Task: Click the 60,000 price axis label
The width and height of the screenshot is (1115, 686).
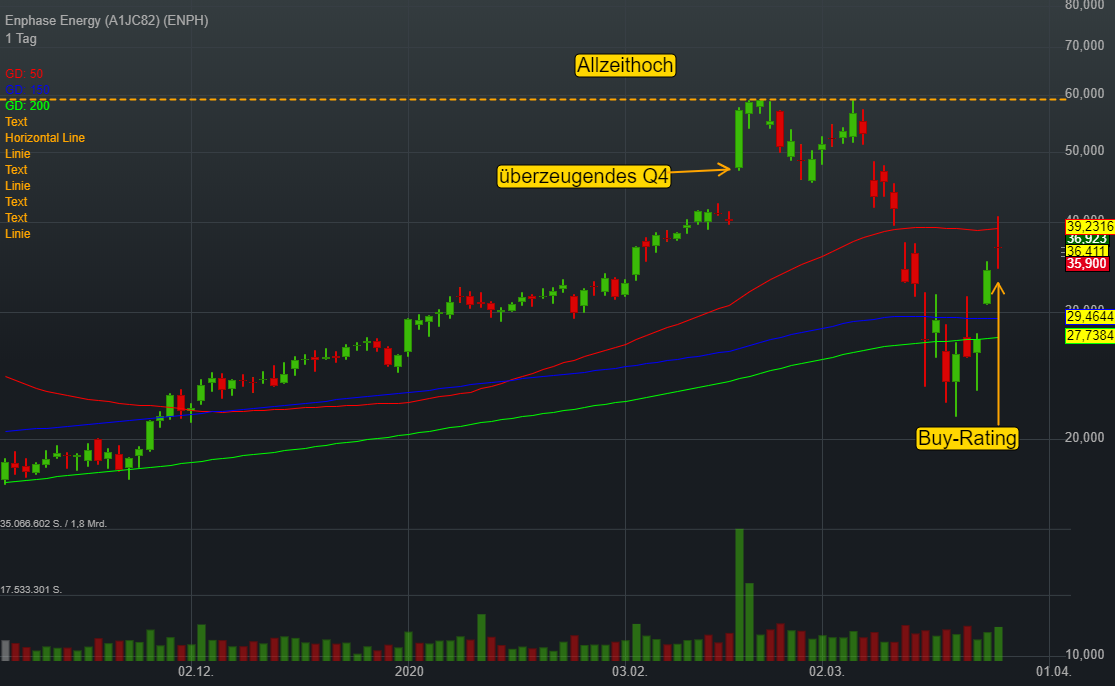Action: [x=1084, y=94]
